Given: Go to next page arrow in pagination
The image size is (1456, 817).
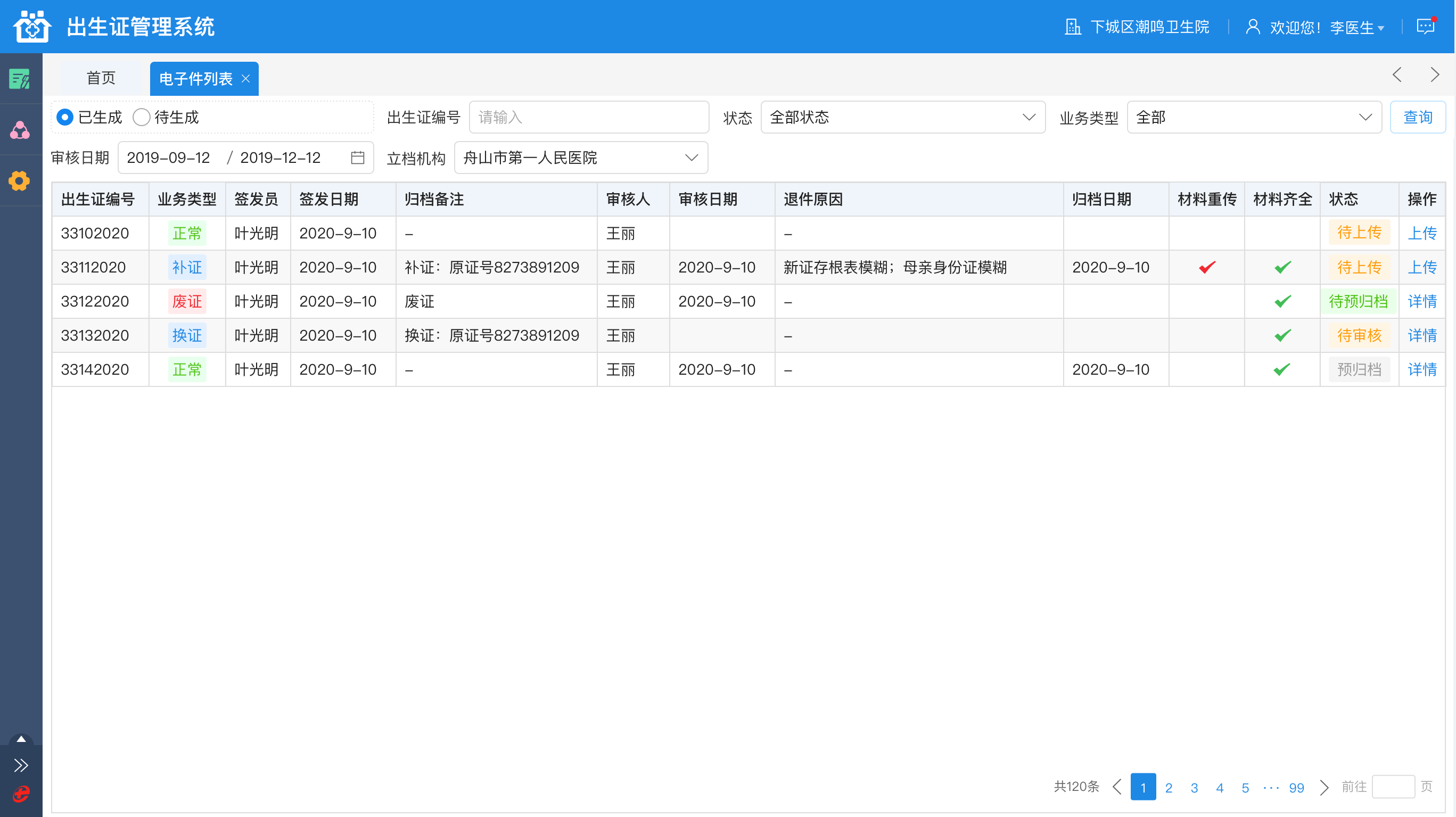Looking at the screenshot, I should coord(1325,787).
